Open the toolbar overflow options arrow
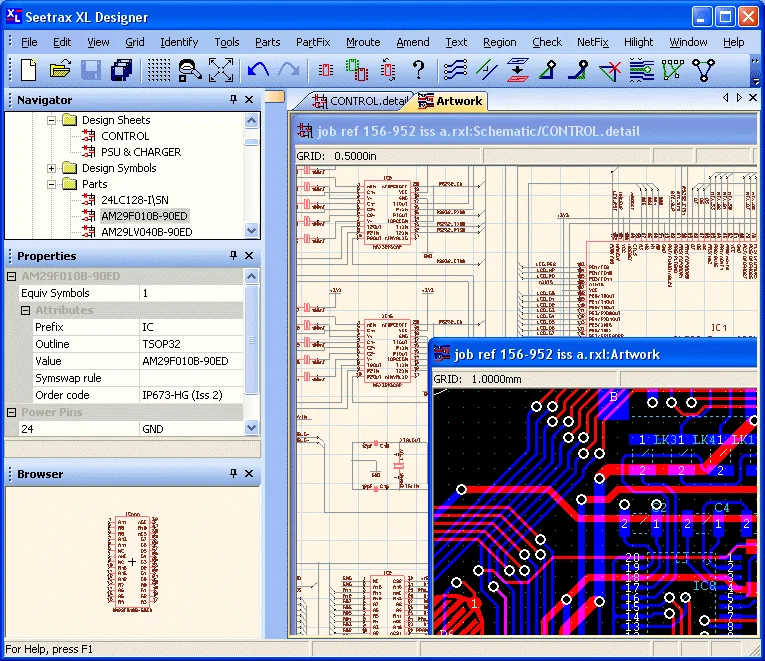This screenshot has height=661, width=765. point(755,81)
